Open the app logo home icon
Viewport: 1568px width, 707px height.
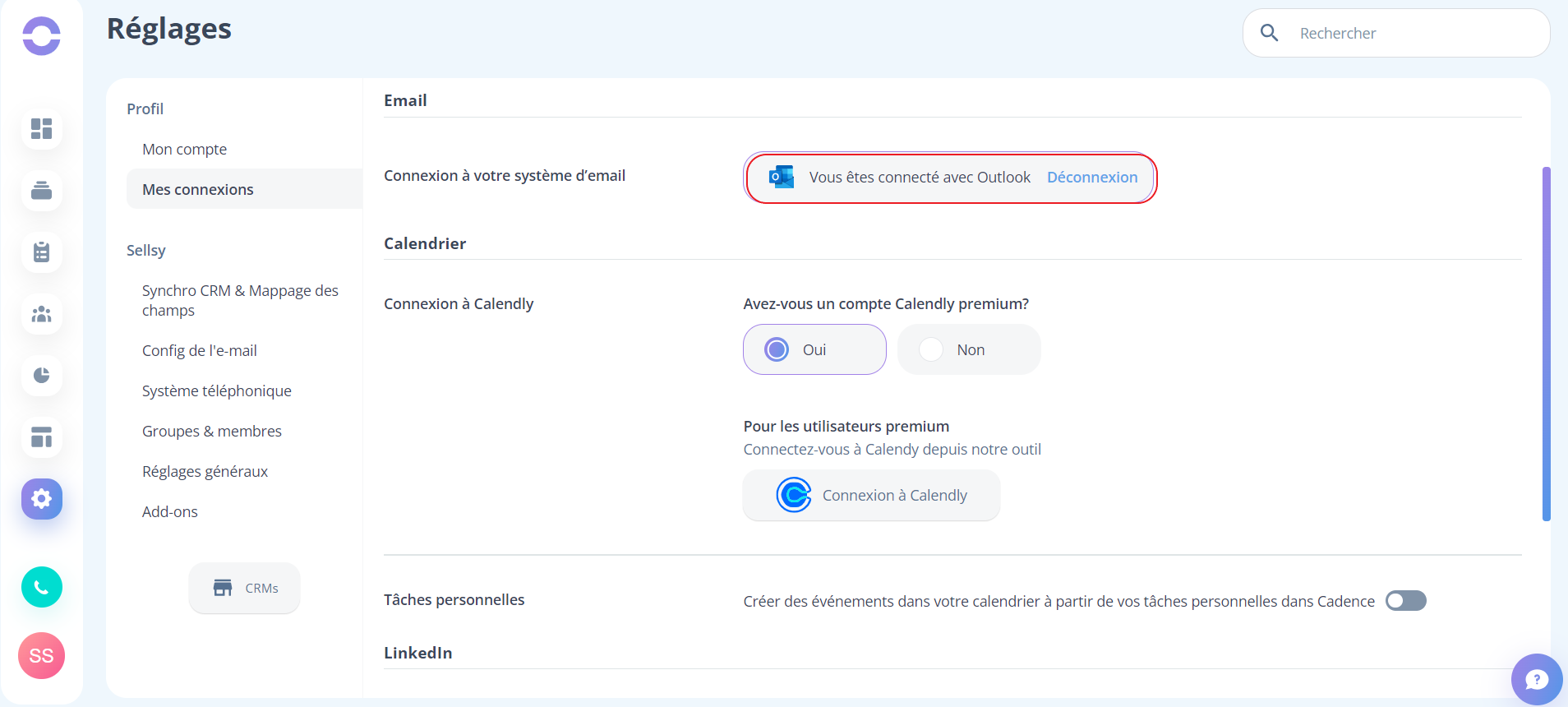(41, 35)
